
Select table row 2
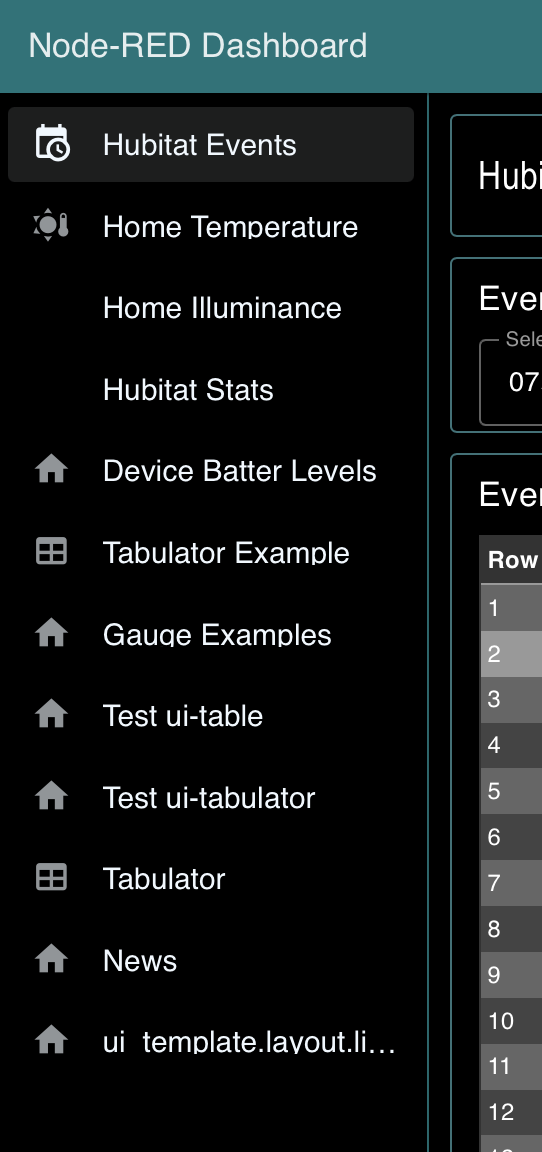coord(511,653)
